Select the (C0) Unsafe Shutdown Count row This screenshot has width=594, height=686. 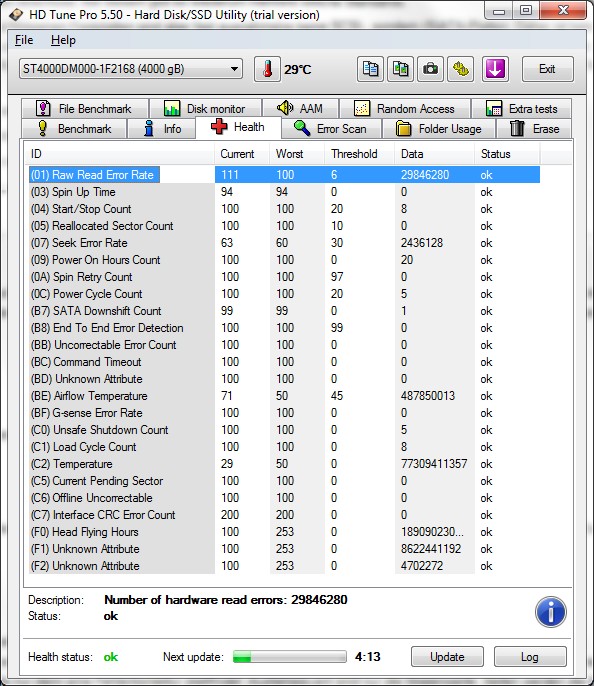[x=284, y=430]
